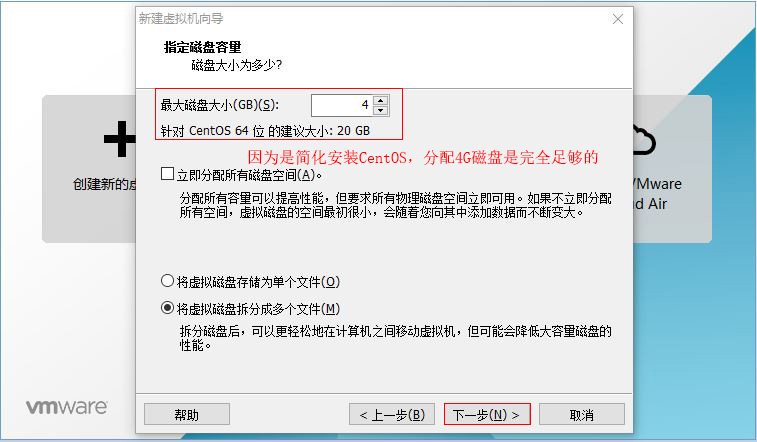
Task: Close the new virtual machine wizard
Action: (x=617, y=19)
